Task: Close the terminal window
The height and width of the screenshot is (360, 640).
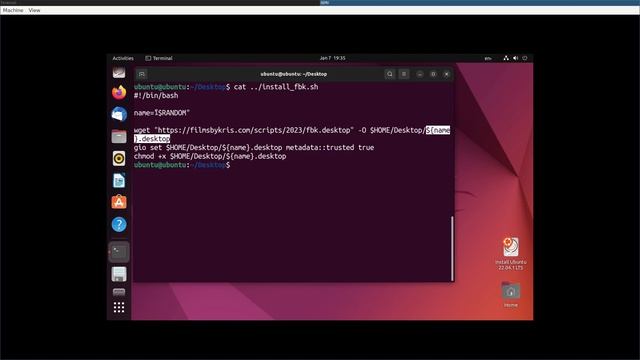Action: 447,74
